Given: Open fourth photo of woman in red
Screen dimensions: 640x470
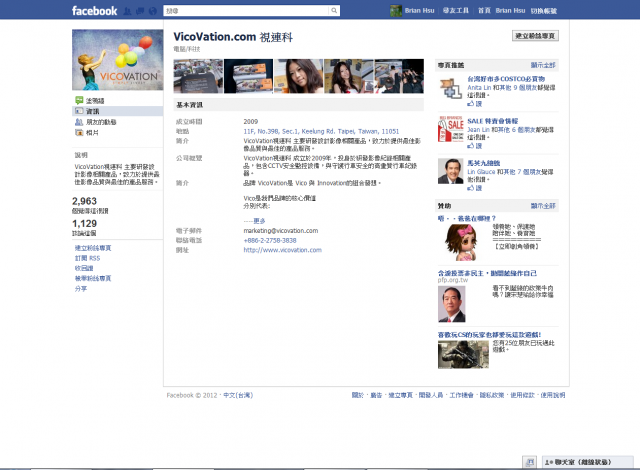Looking at the screenshot, I should click(x=349, y=76).
